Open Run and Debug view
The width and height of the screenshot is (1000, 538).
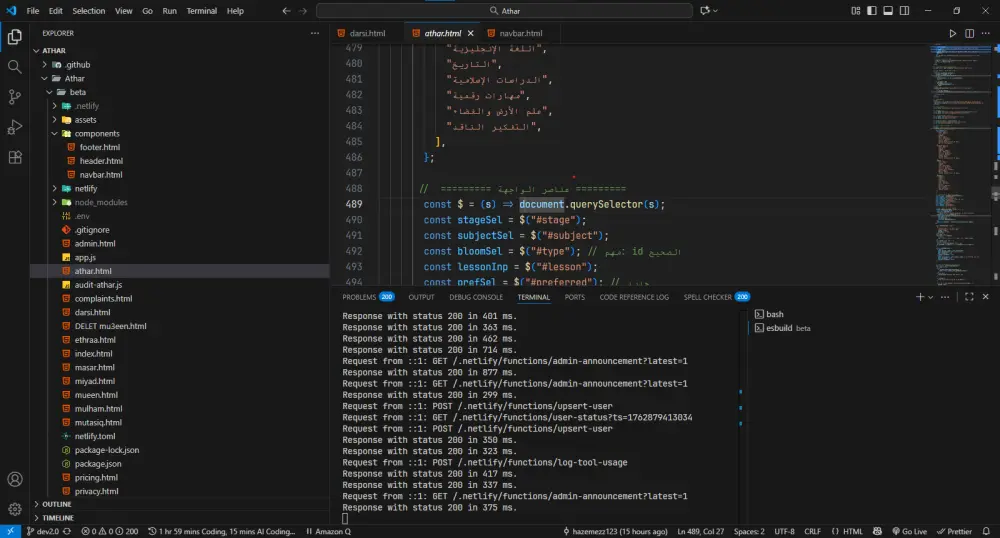pyautogui.click(x=15, y=127)
